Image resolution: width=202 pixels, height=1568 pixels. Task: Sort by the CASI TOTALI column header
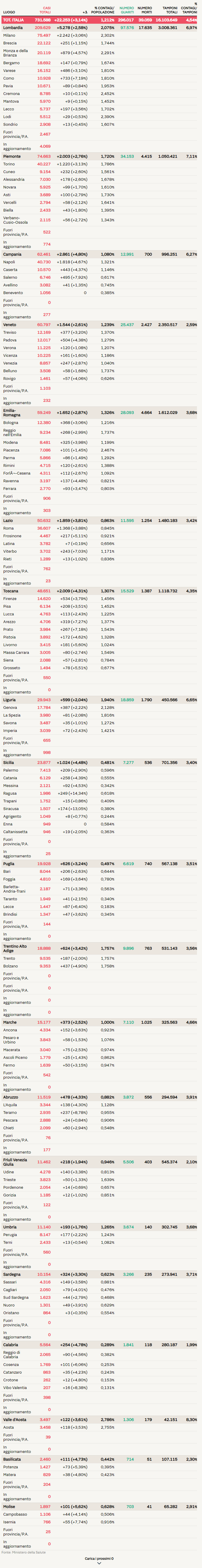pyautogui.click(x=44, y=10)
